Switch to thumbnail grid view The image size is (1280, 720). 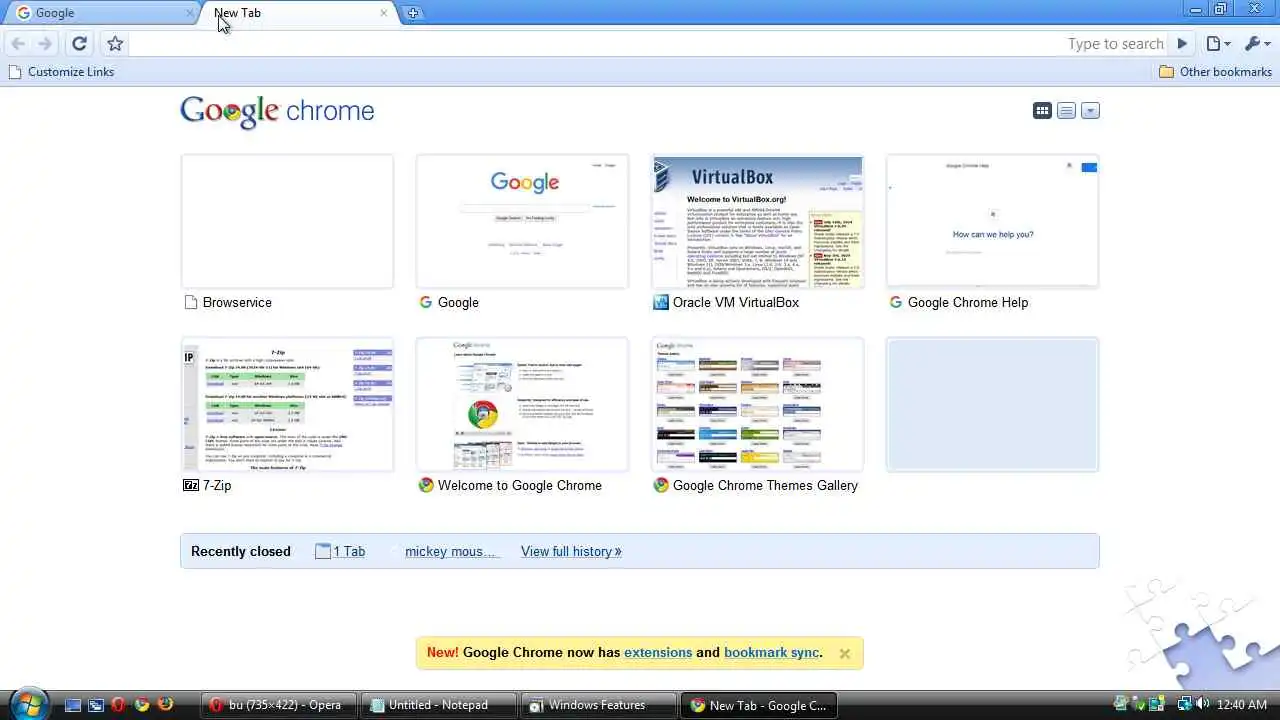click(x=1042, y=110)
